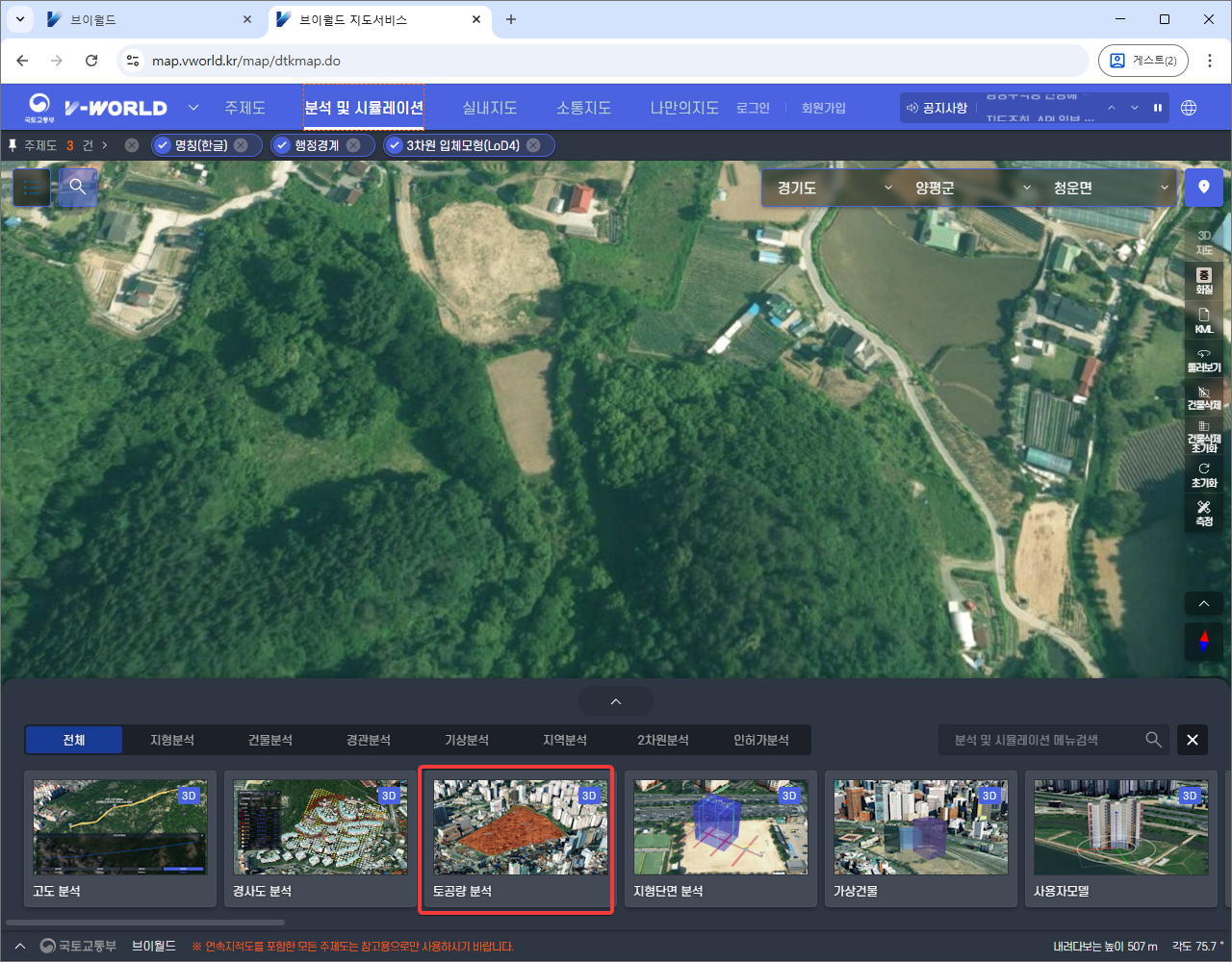This screenshot has height=962, width=1232.
Task: Open the KML file tool
Action: pyautogui.click(x=1203, y=320)
